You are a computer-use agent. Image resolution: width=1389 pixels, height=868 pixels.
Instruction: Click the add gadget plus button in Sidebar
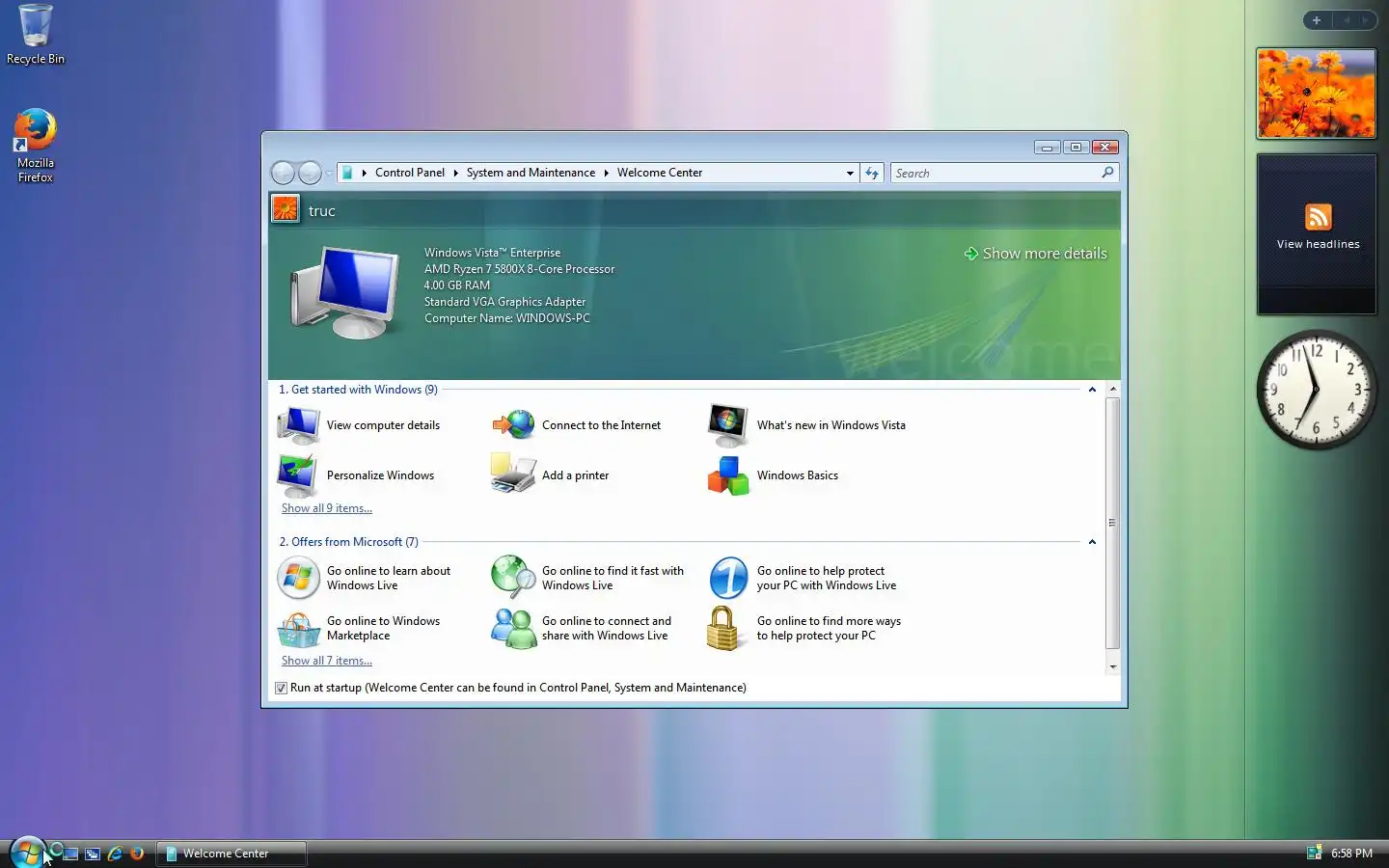pyautogui.click(x=1317, y=20)
